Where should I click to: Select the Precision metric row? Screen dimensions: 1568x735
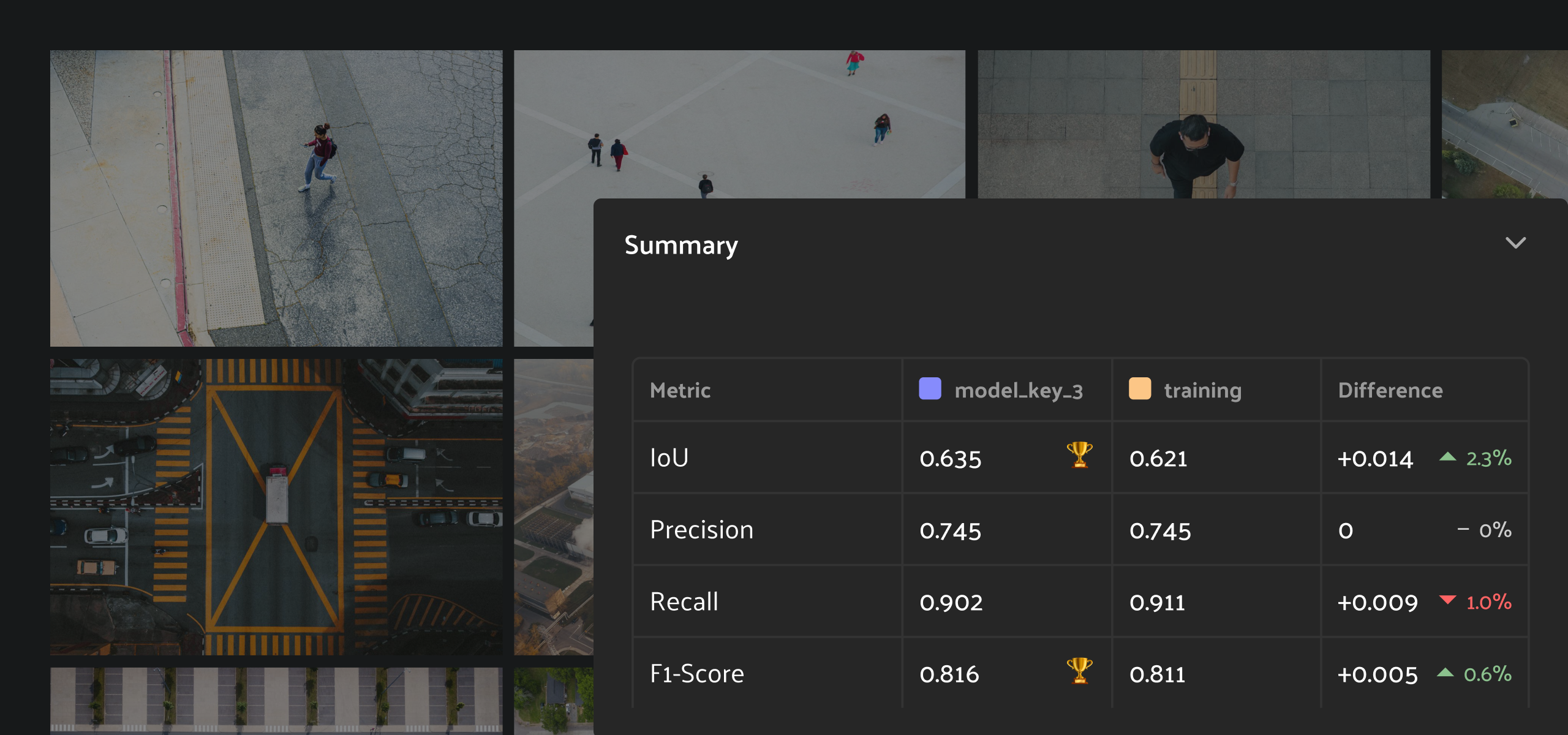702,530
